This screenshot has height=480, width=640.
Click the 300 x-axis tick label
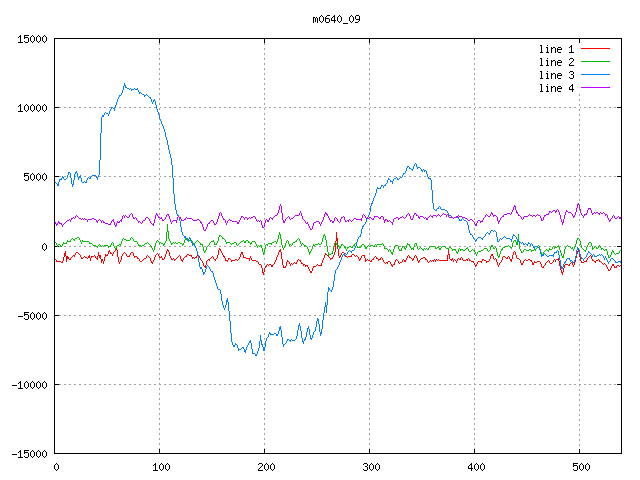coord(370,467)
